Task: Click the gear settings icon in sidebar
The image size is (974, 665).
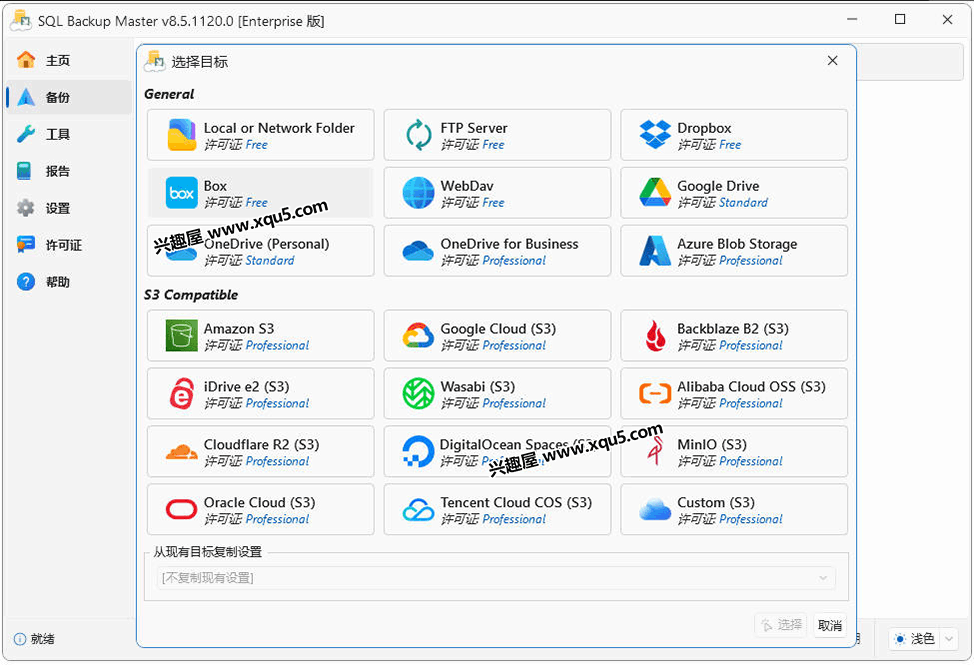Action: pos(26,208)
